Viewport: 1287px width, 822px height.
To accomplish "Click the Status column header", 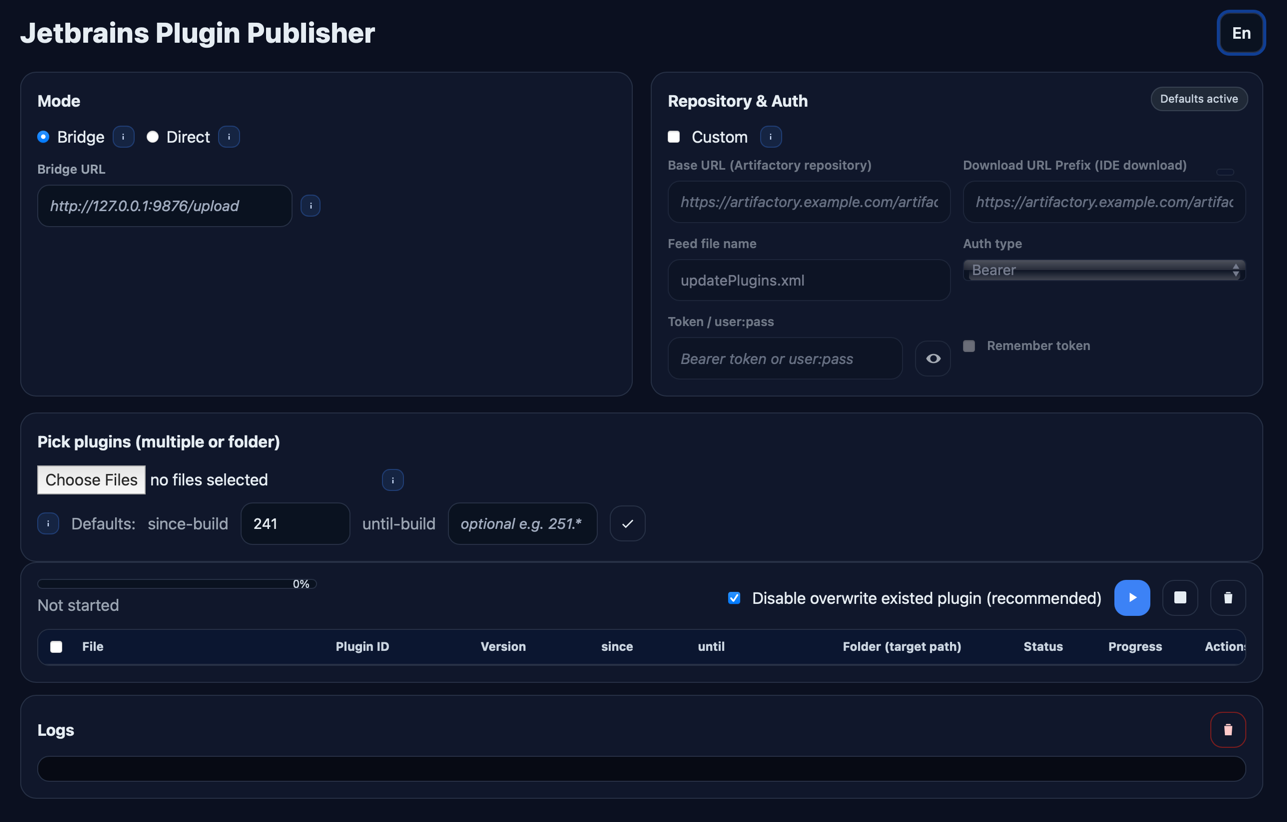I will coord(1043,647).
